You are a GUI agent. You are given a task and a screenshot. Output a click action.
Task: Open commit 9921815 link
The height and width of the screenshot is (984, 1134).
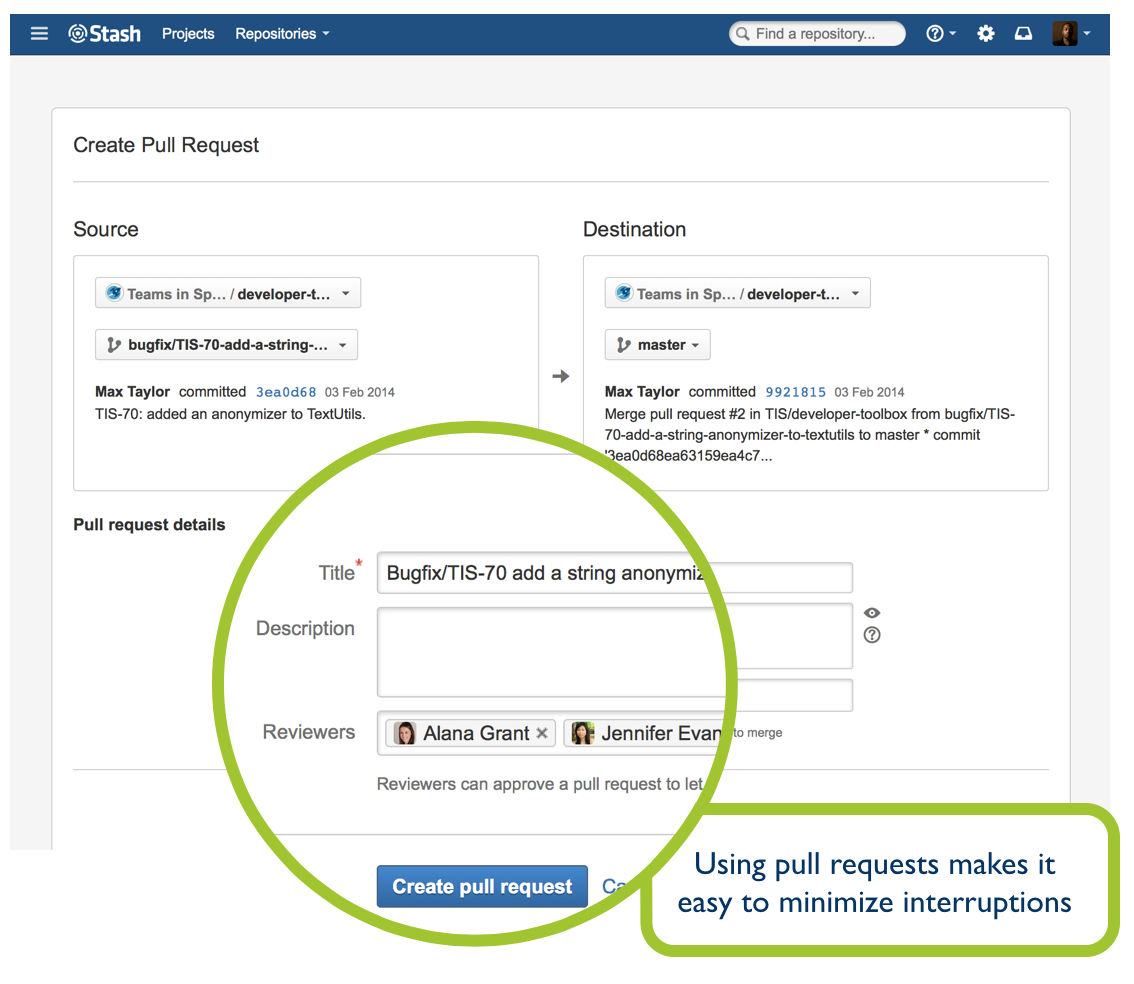tap(796, 392)
